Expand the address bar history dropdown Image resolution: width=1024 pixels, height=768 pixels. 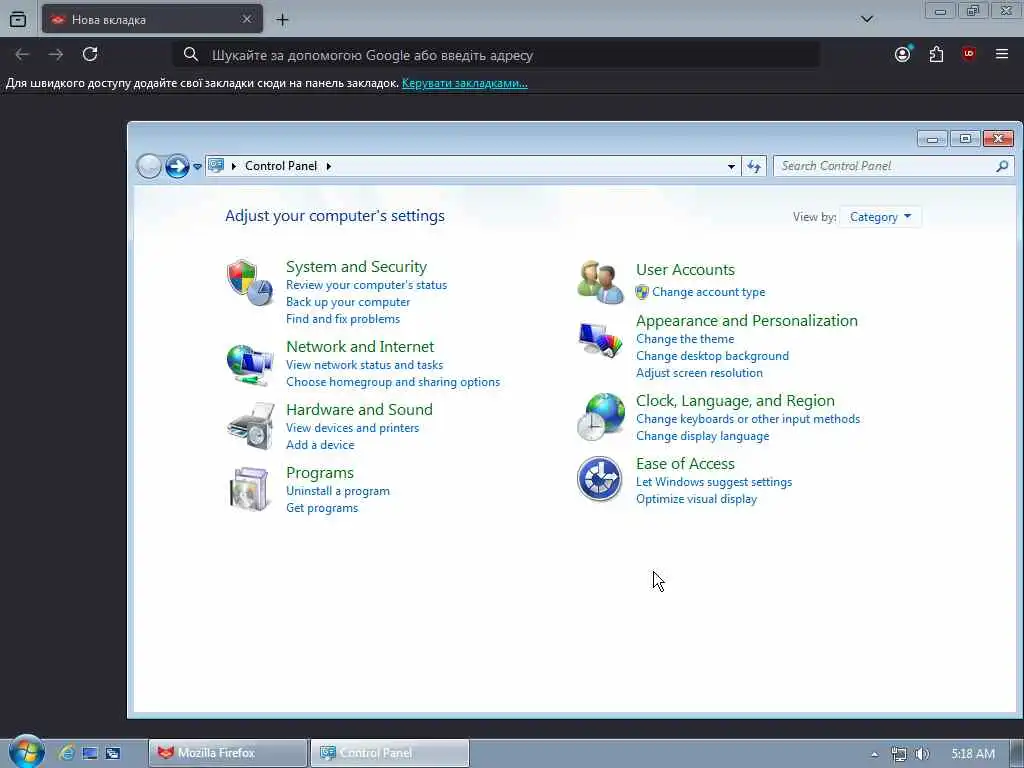731,166
